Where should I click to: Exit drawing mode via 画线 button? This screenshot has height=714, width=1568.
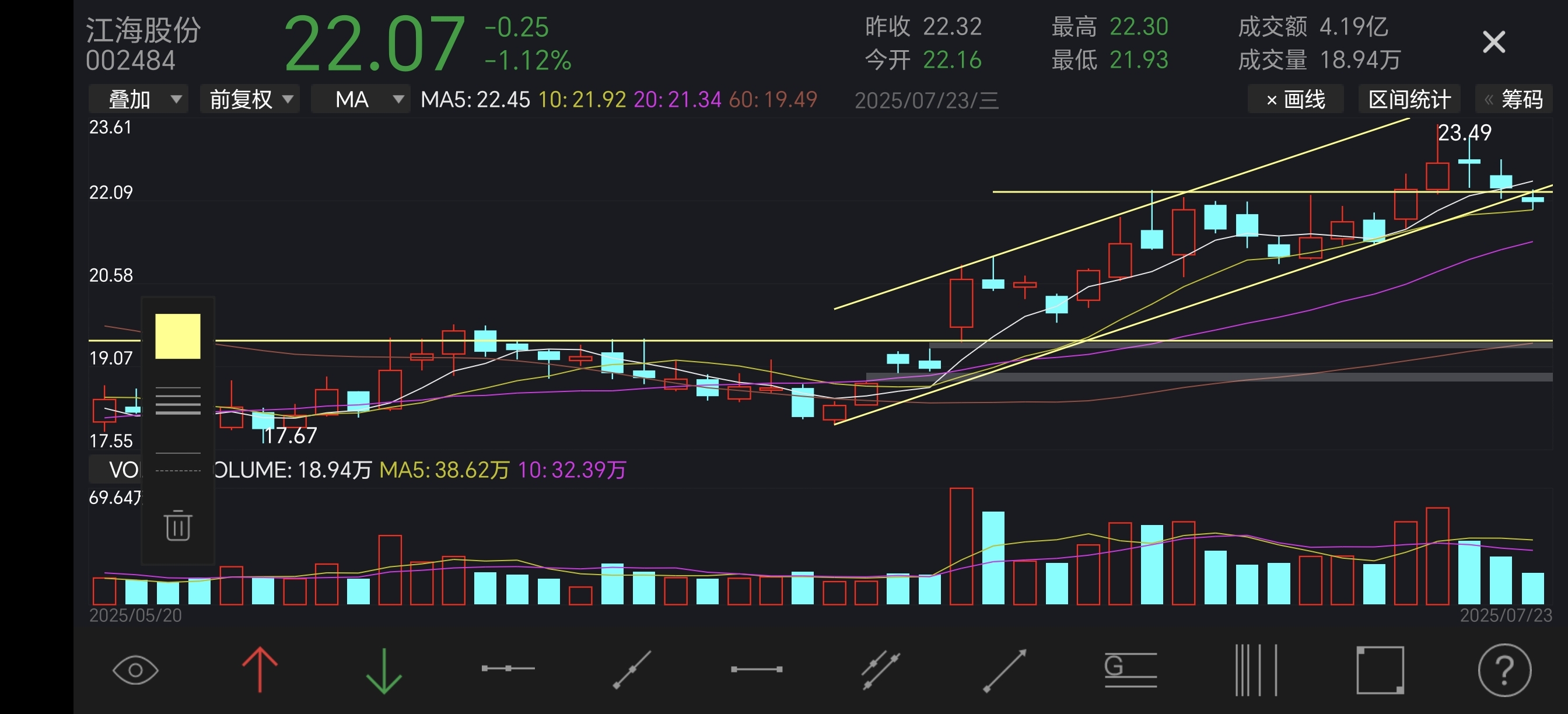point(1296,99)
